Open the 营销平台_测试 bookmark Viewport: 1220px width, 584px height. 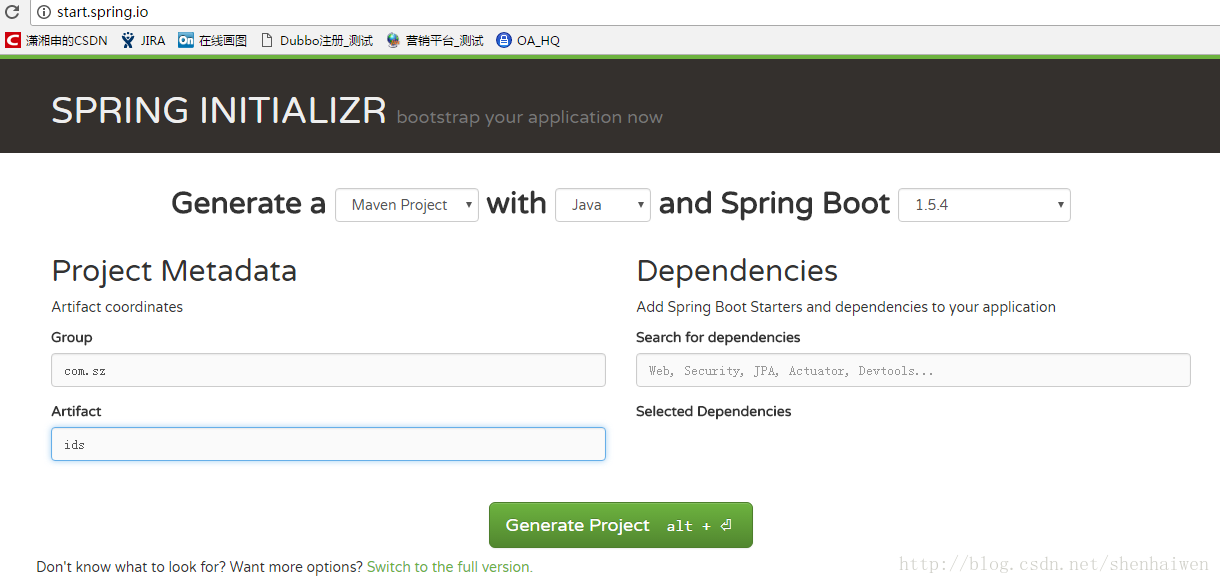coord(434,40)
